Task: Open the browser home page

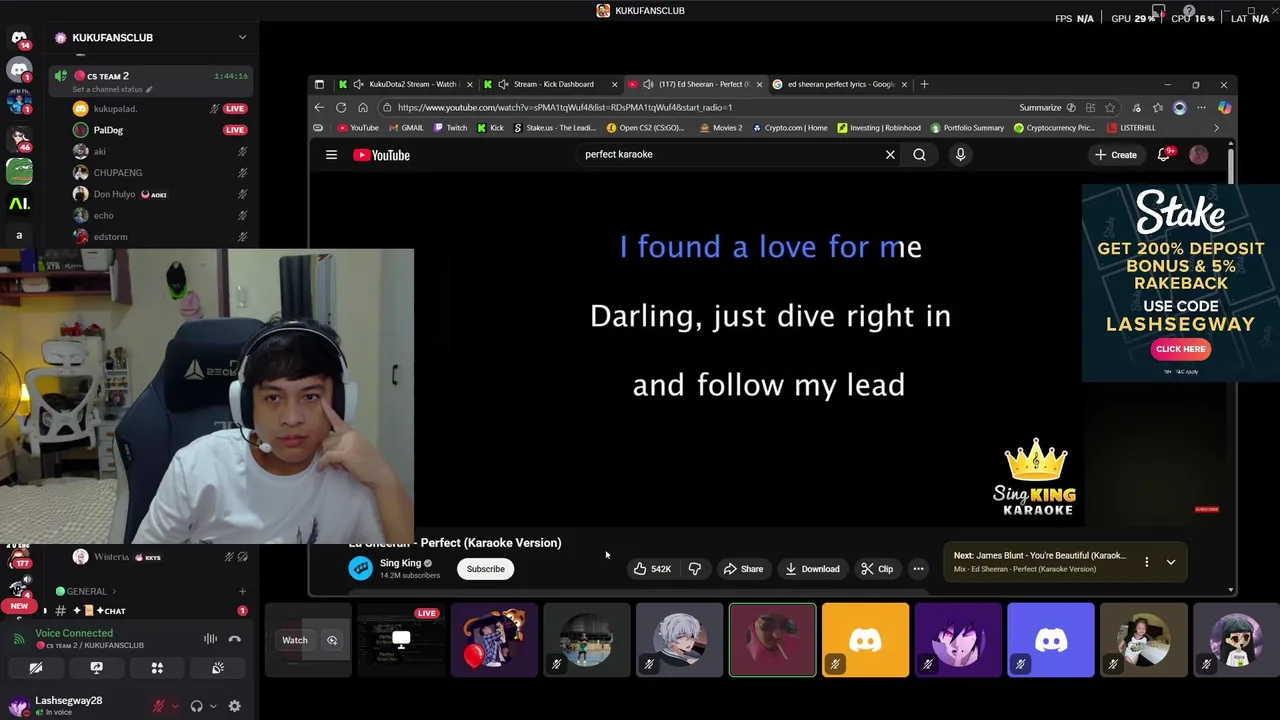Action: pyautogui.click(x=363, y=107)
